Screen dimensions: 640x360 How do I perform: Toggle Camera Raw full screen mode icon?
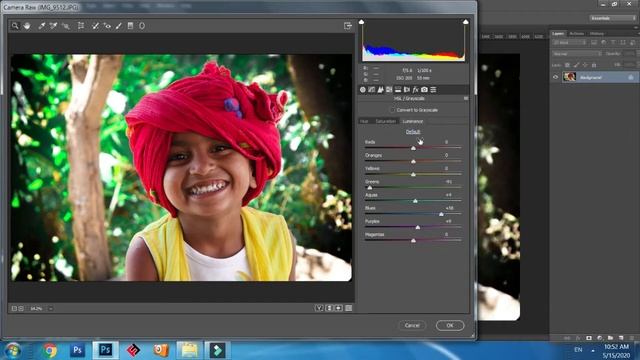(348, 26)
